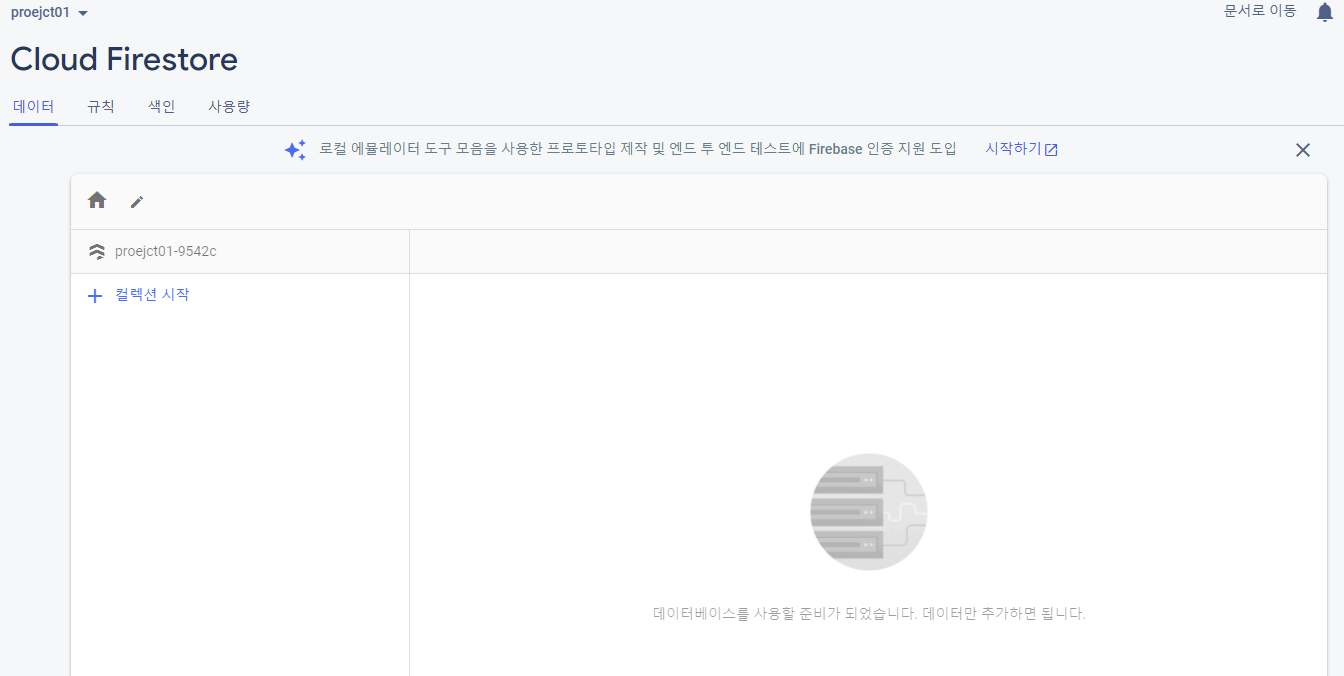This screenshot has height=676, width=1344.
Task: Open the 문서로 이동 docs link
Action: (1260, 11)
